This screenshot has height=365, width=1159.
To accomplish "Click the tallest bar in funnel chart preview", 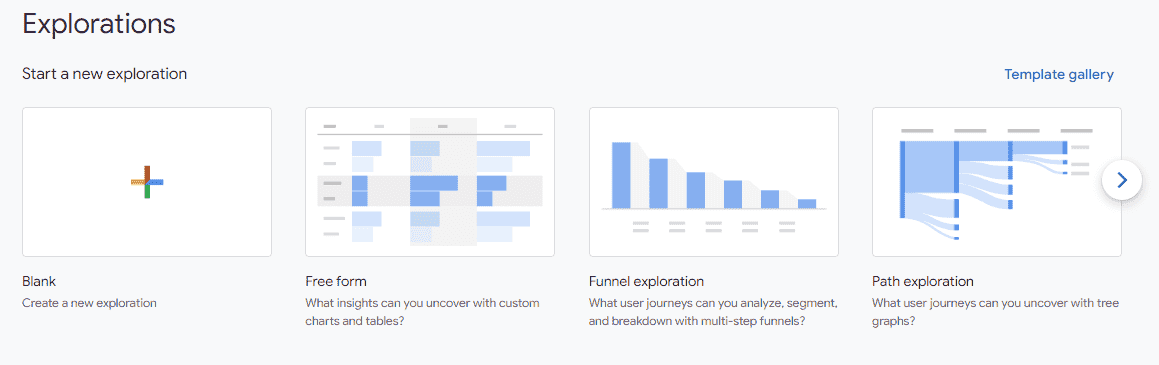I will (621, 175).
